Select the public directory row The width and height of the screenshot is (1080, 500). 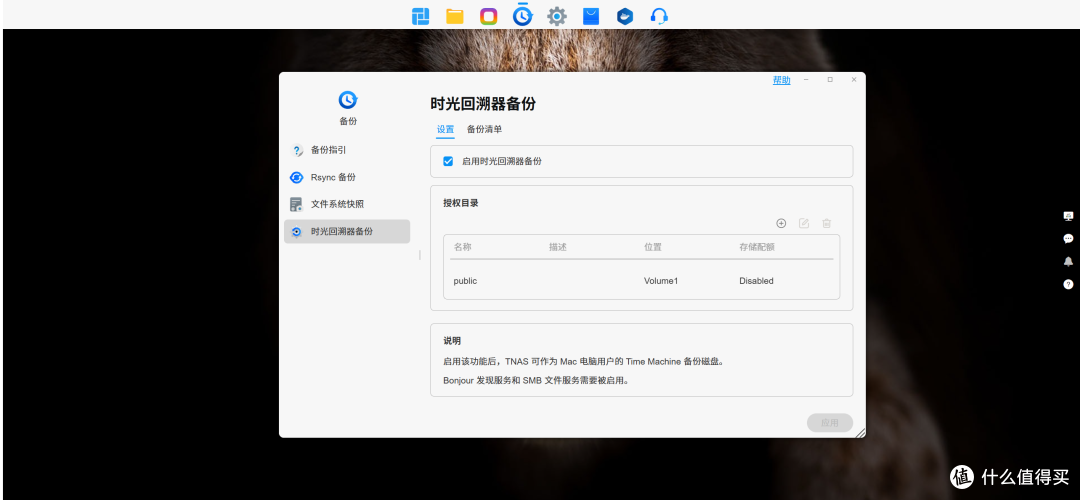[x=641, y=281]
